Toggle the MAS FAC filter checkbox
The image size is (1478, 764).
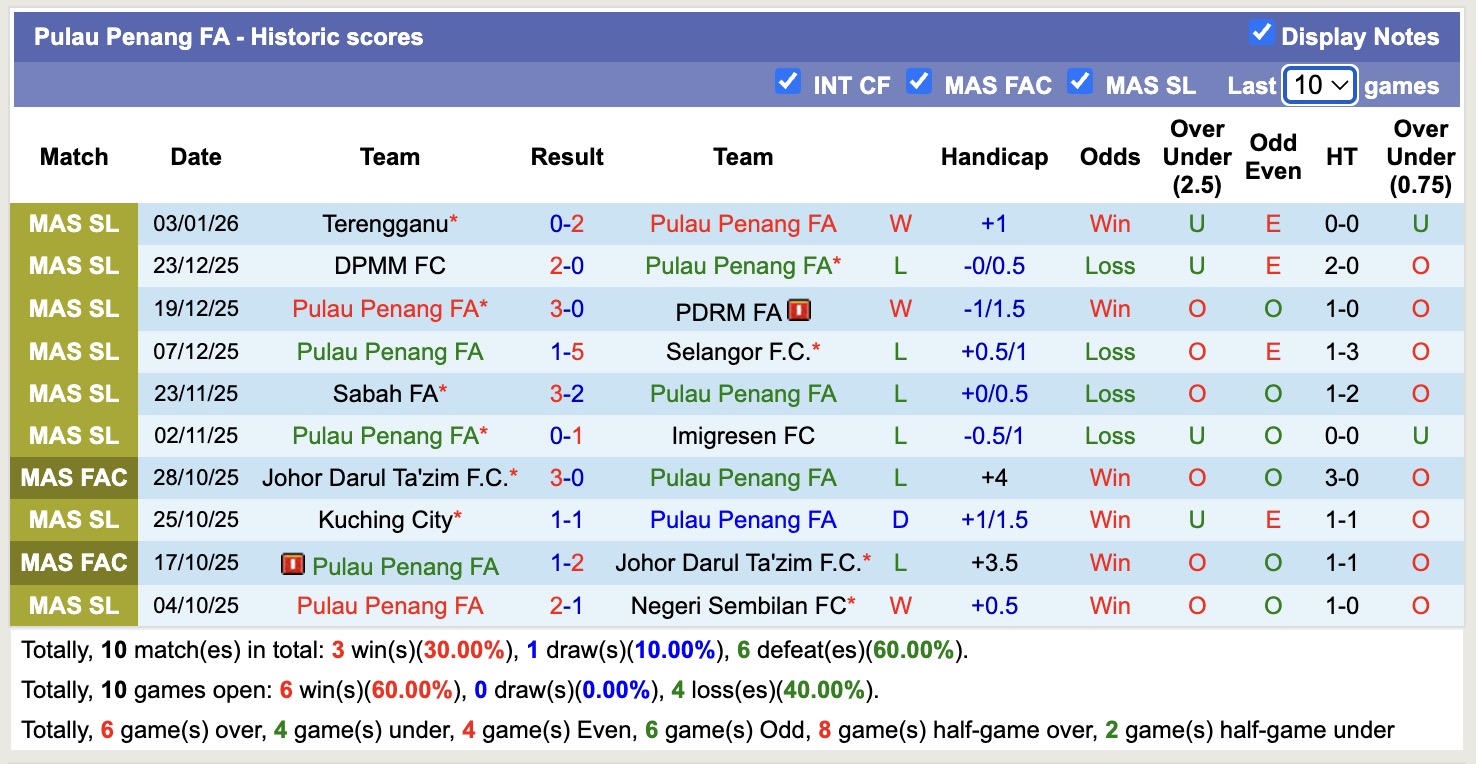919,80
